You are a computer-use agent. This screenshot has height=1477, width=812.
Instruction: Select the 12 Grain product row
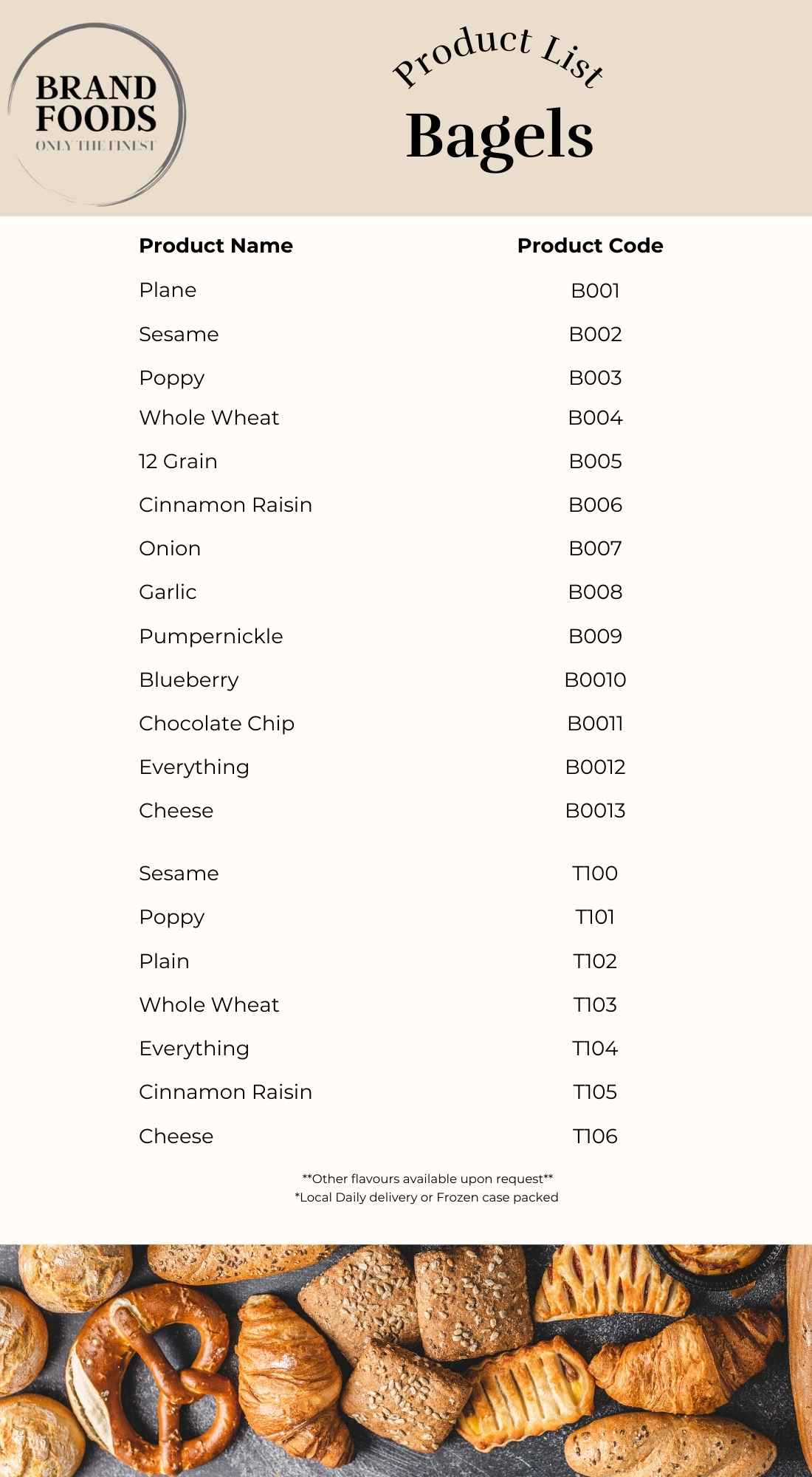click(178, 462)
